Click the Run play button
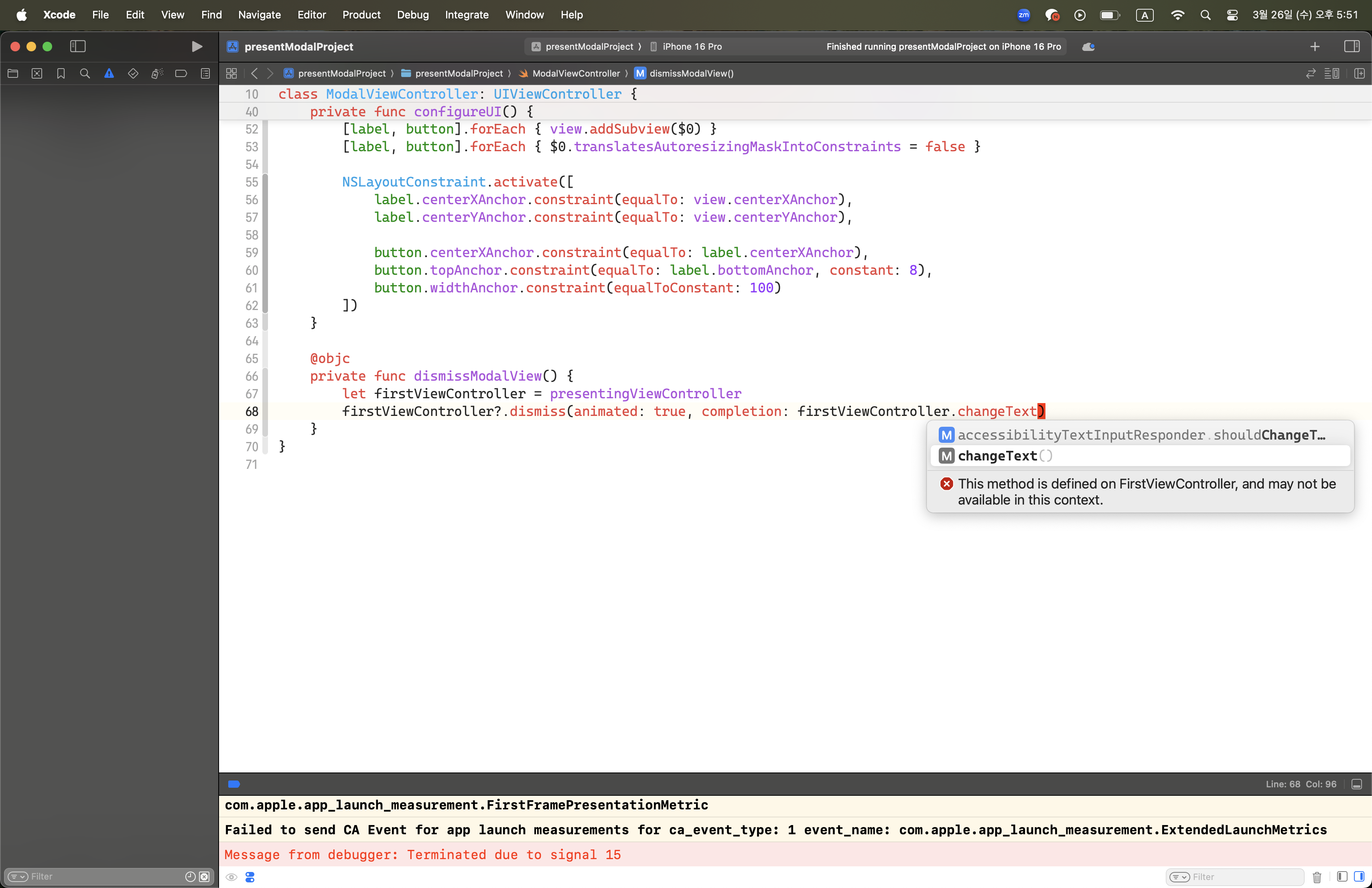The height and width of the screenshot is (888, 1372). coord(197,46)
